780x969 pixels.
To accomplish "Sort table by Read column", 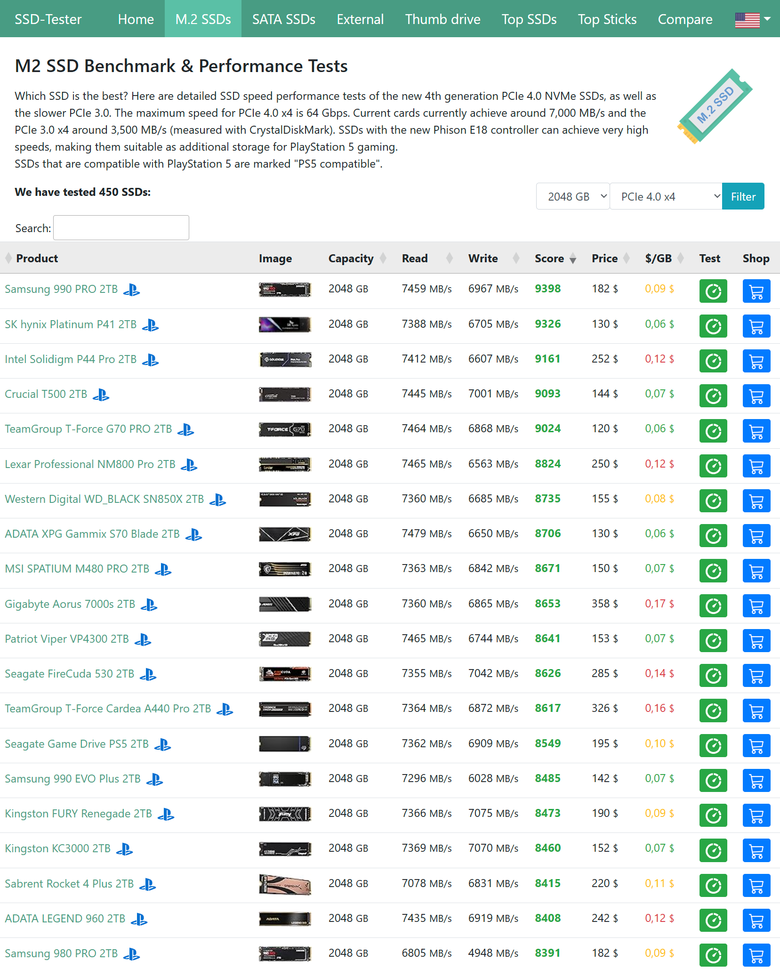I will [x=426, y=258].
